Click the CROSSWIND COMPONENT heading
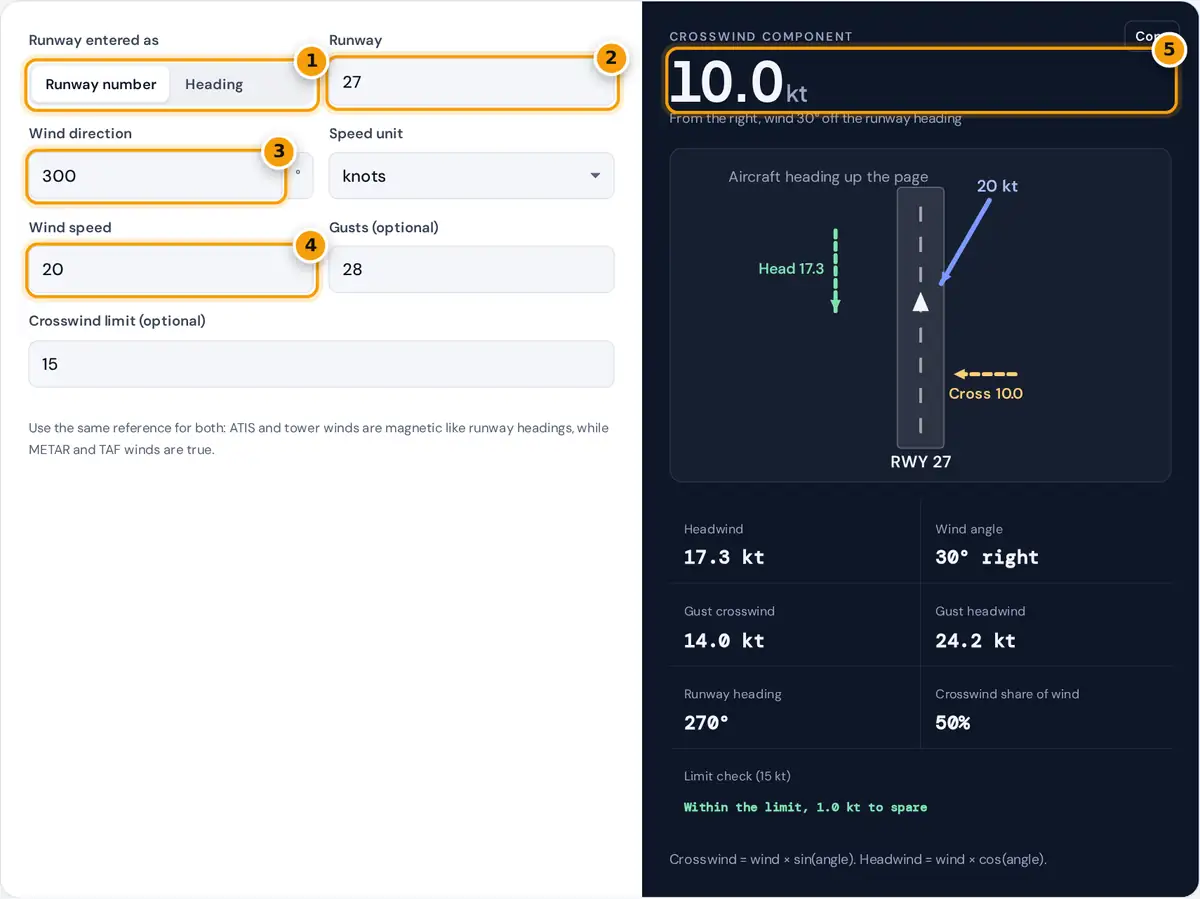 pos(761,36)
